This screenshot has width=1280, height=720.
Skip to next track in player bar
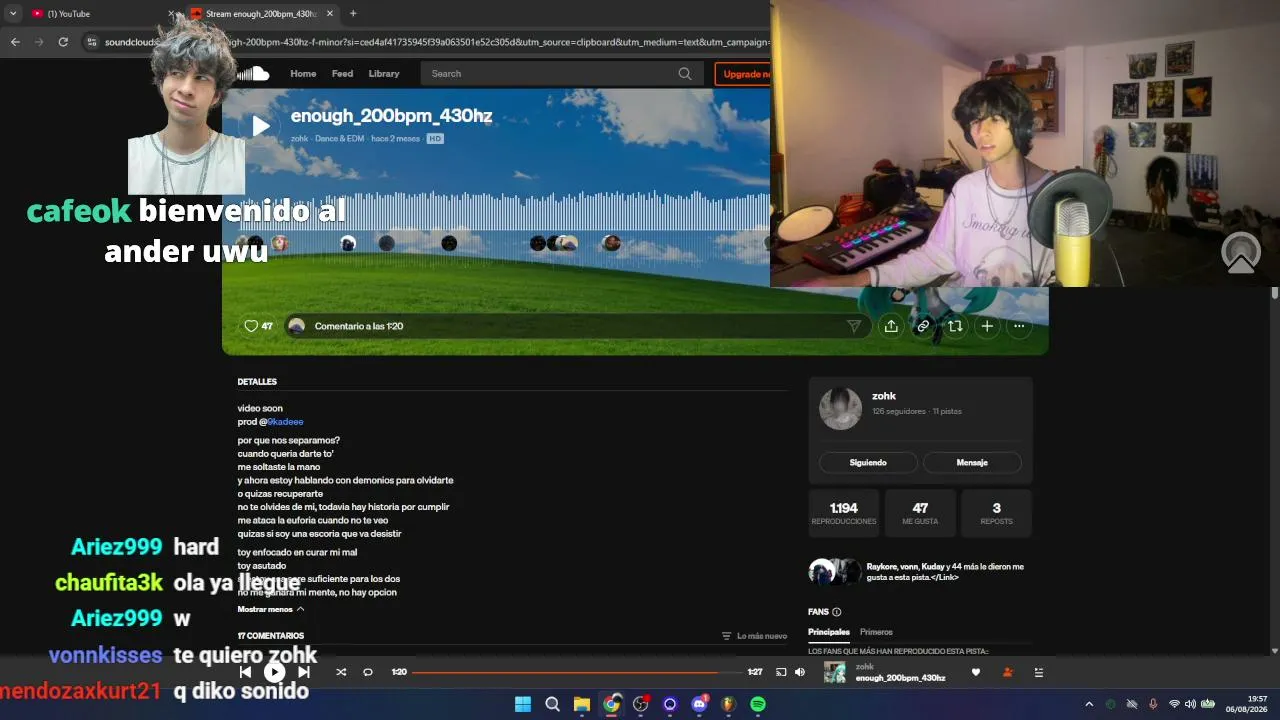[x=304, y=672]
